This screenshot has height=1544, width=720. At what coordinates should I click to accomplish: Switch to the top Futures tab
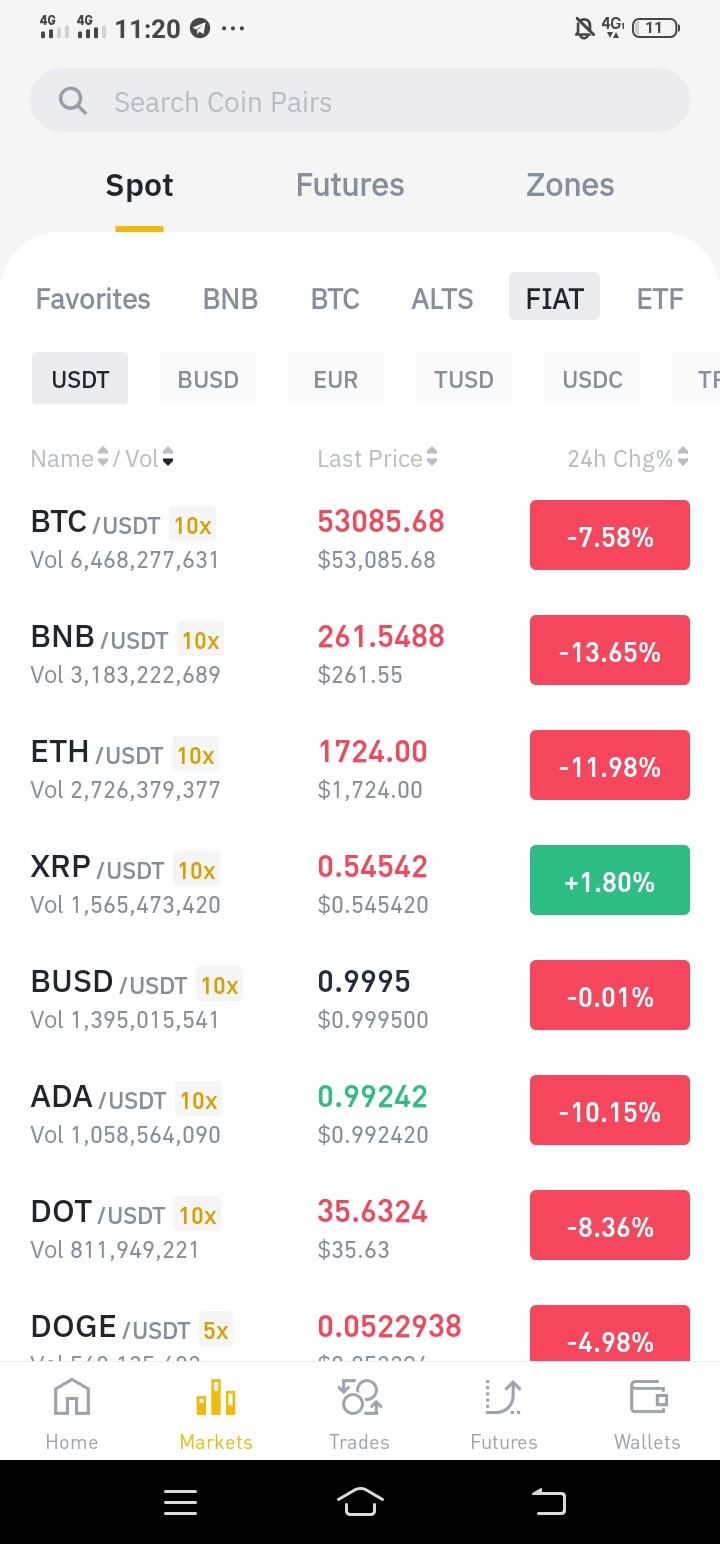coord(350,185)
